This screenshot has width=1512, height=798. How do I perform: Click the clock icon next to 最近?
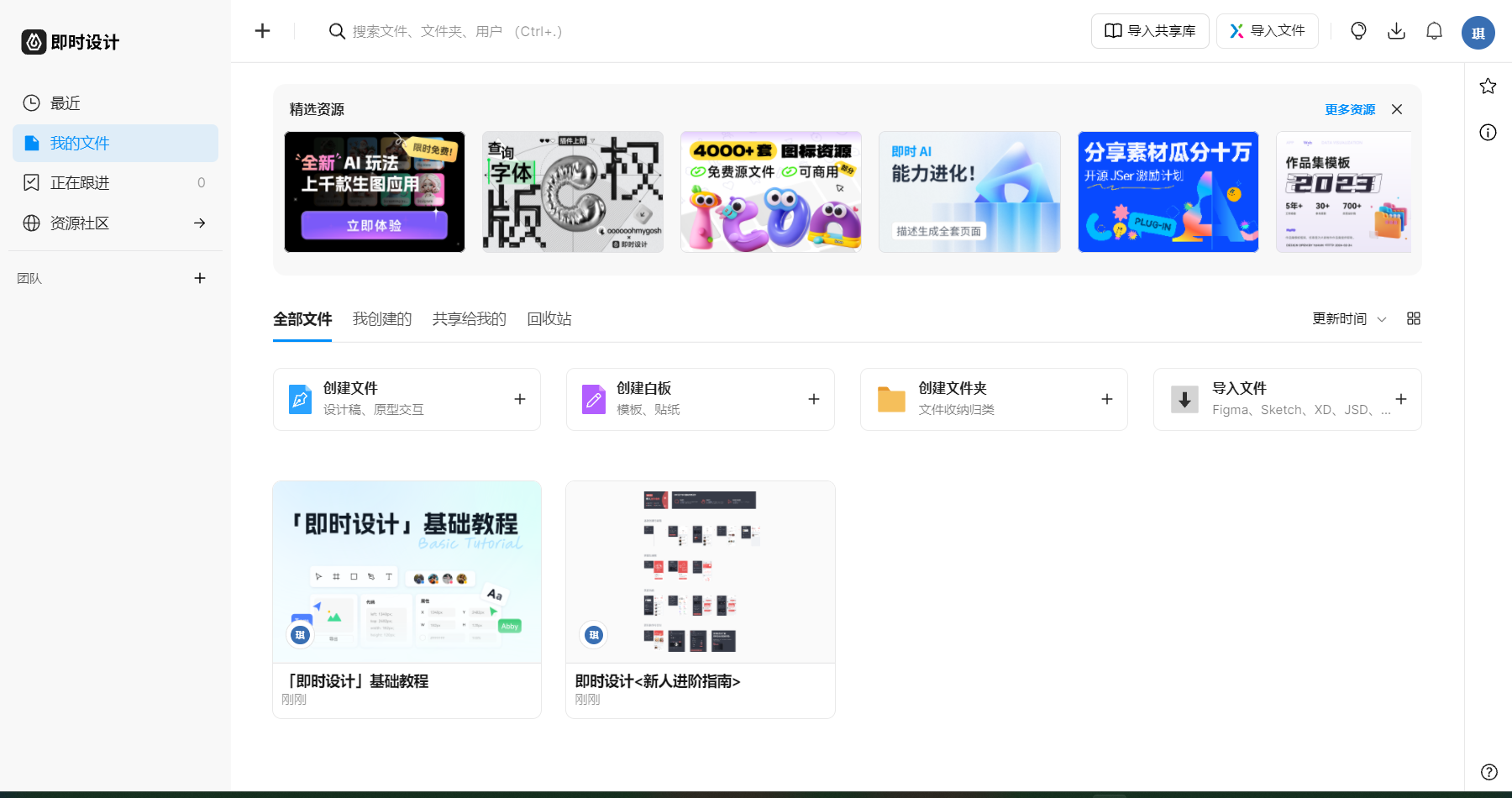pyautogui.click(x=31, y=102)
